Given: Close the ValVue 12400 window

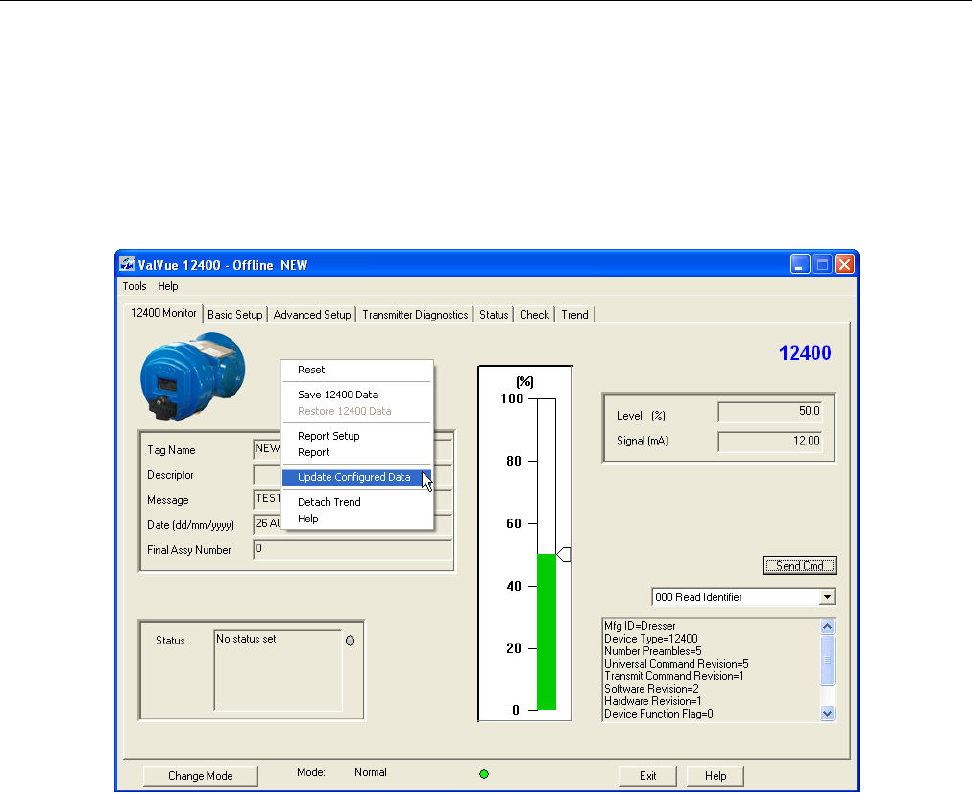Looking at the screenshot, I should coord(844,265).
